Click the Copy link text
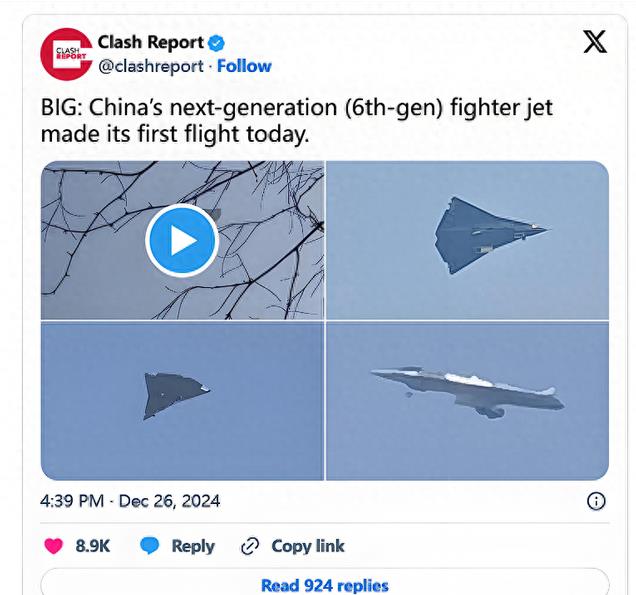Screen dimensions: 636x595 click(x=308, y=546)
